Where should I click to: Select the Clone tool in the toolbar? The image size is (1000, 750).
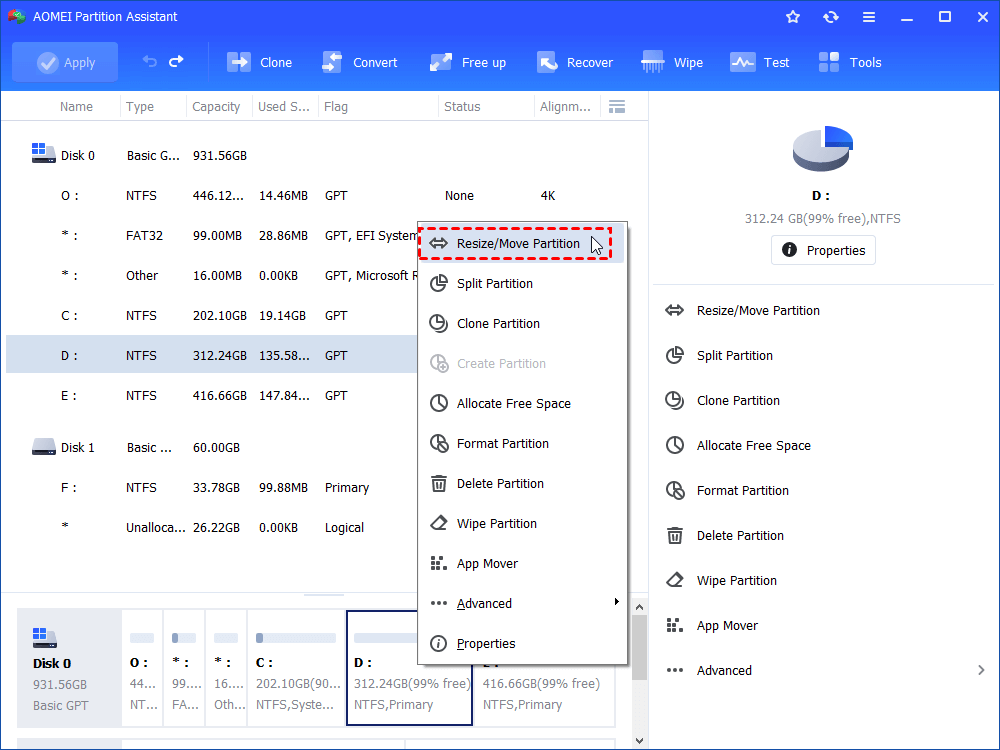(259, 61)
